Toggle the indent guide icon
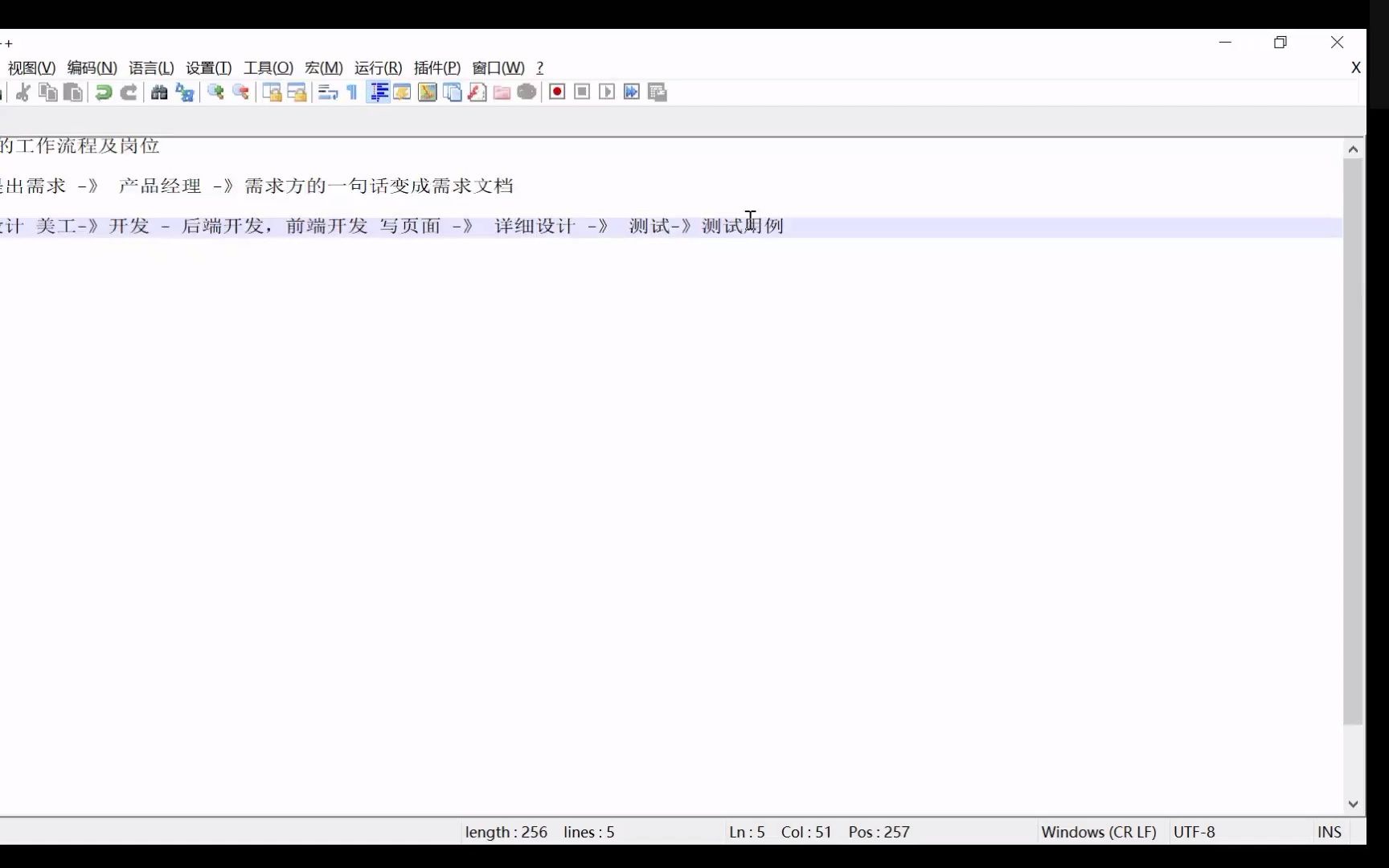1389x868 pixels. 378,92
